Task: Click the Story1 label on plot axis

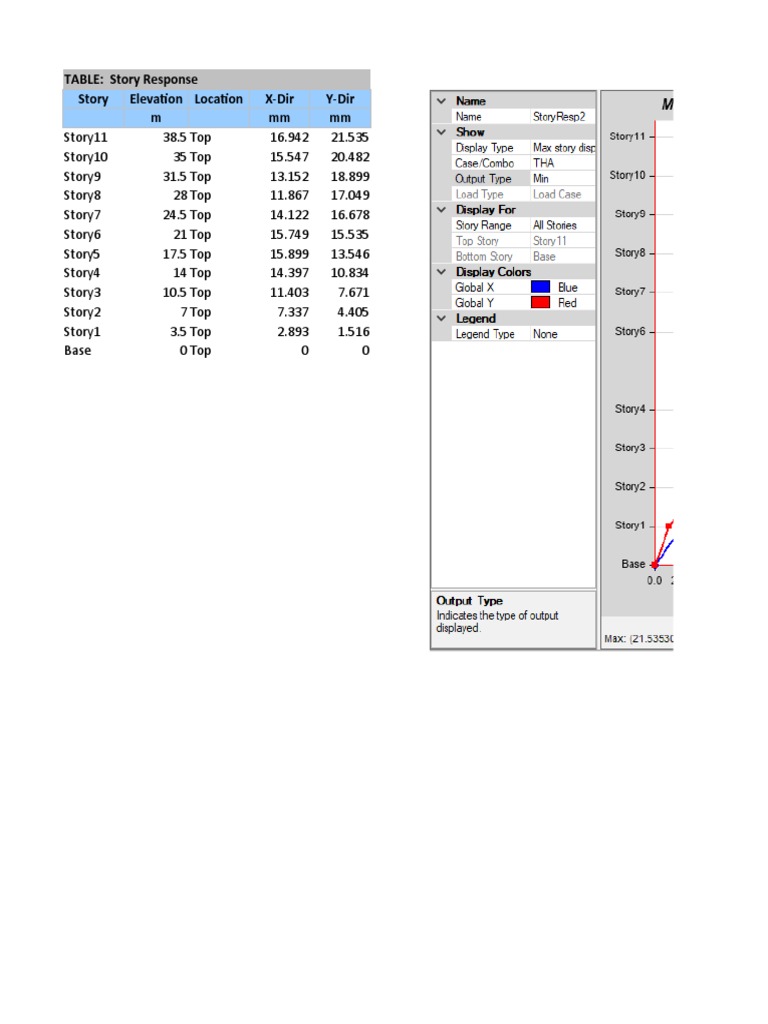Action: click(630, 526)
